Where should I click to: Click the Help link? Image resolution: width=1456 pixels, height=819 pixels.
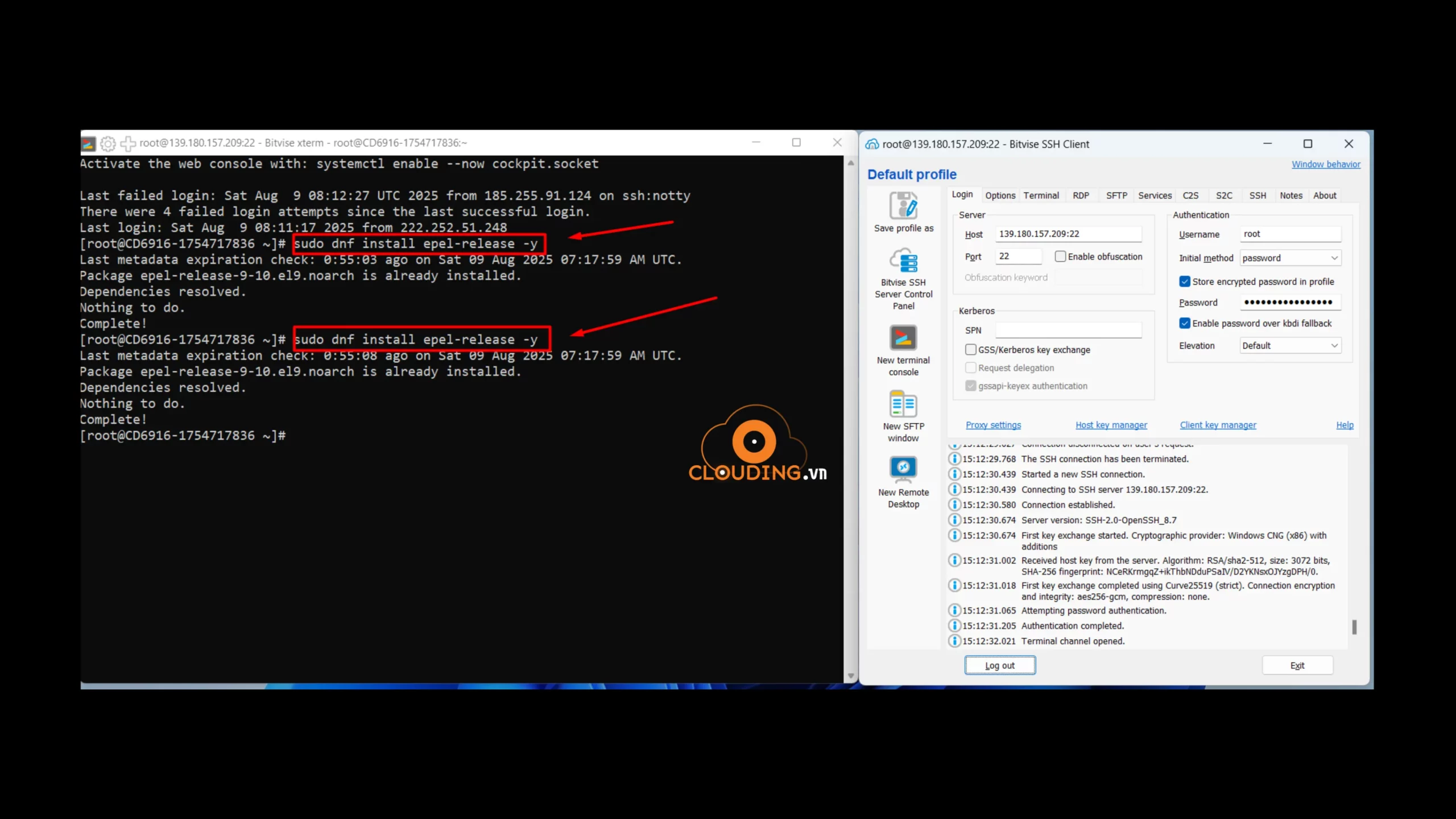click(x=1345, y=425)
